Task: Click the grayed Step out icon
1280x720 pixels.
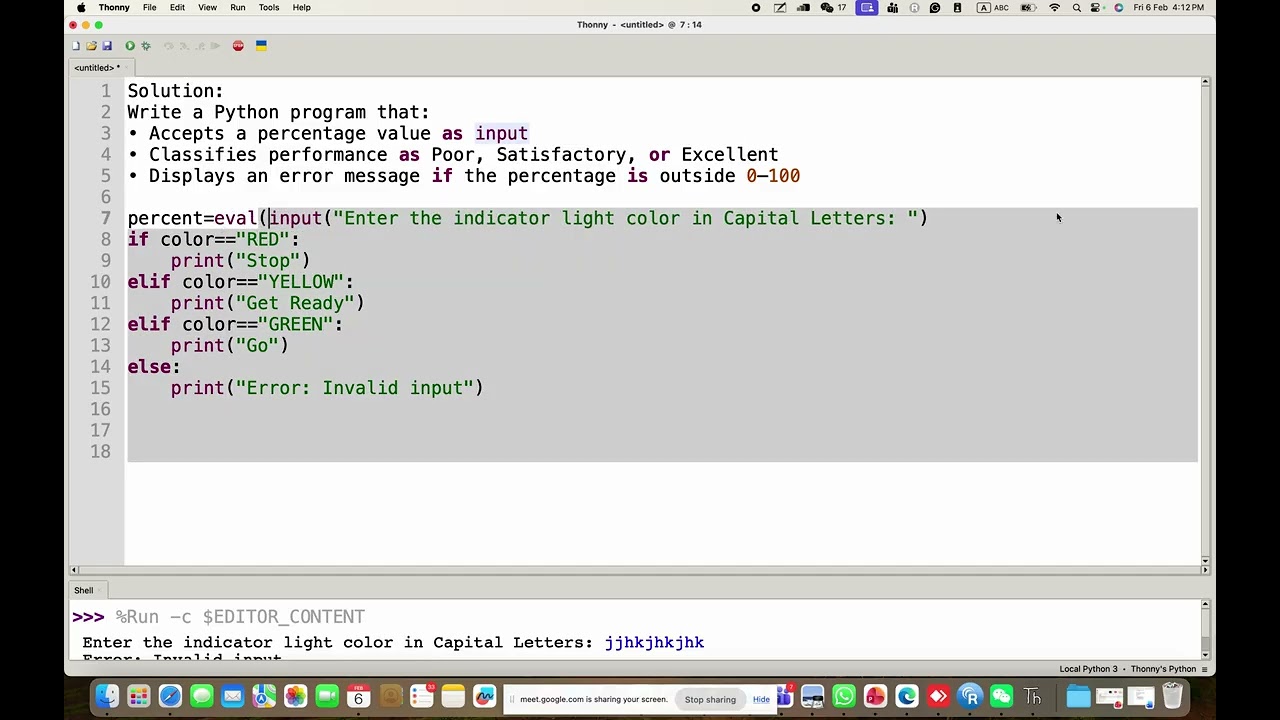Action: tap(199, 46)
